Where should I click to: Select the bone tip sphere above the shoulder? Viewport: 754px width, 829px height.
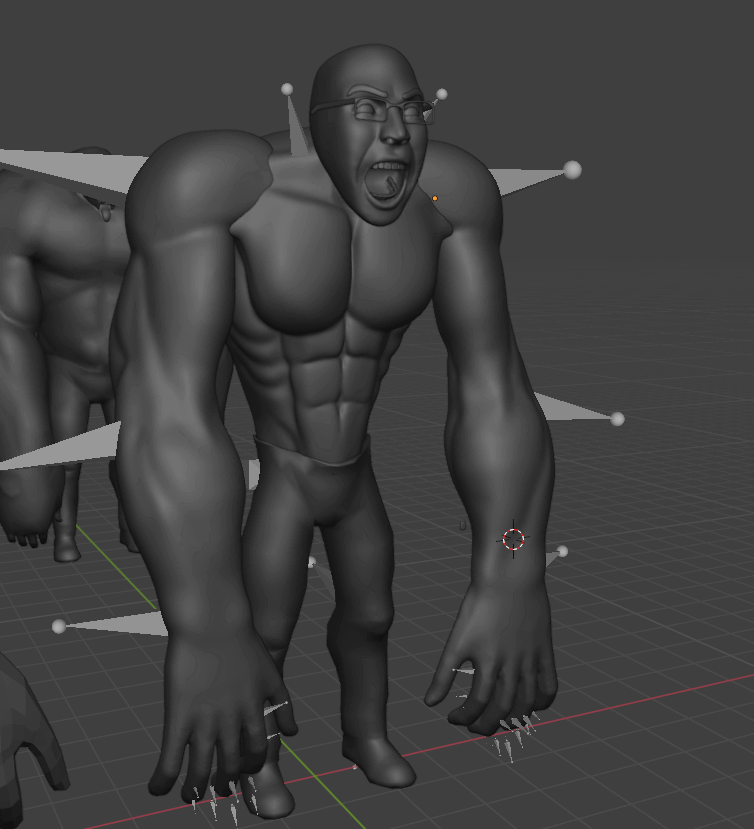pyautogui.click(x=287, y=90)
